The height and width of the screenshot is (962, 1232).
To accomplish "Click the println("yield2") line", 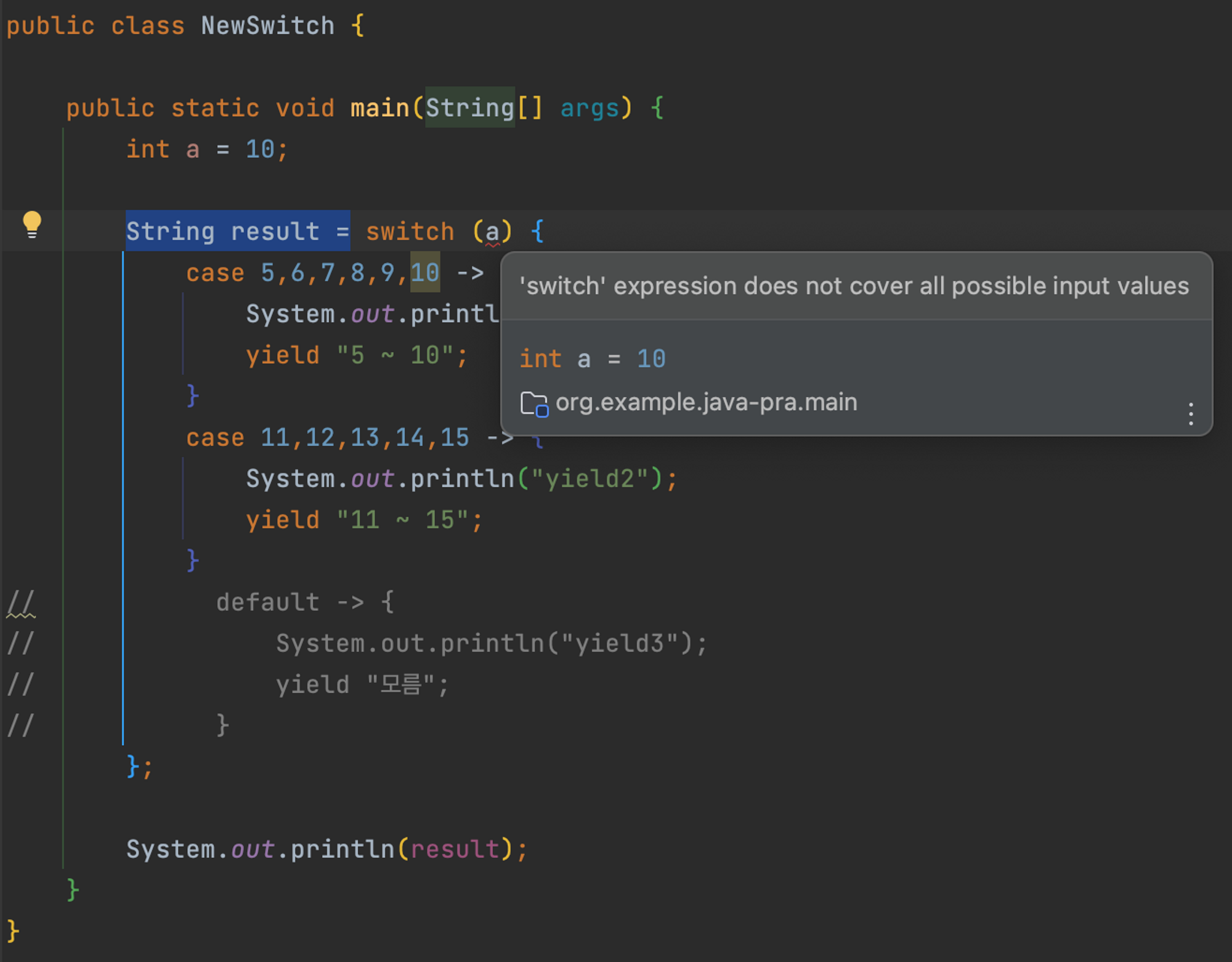I will [461, 479].
